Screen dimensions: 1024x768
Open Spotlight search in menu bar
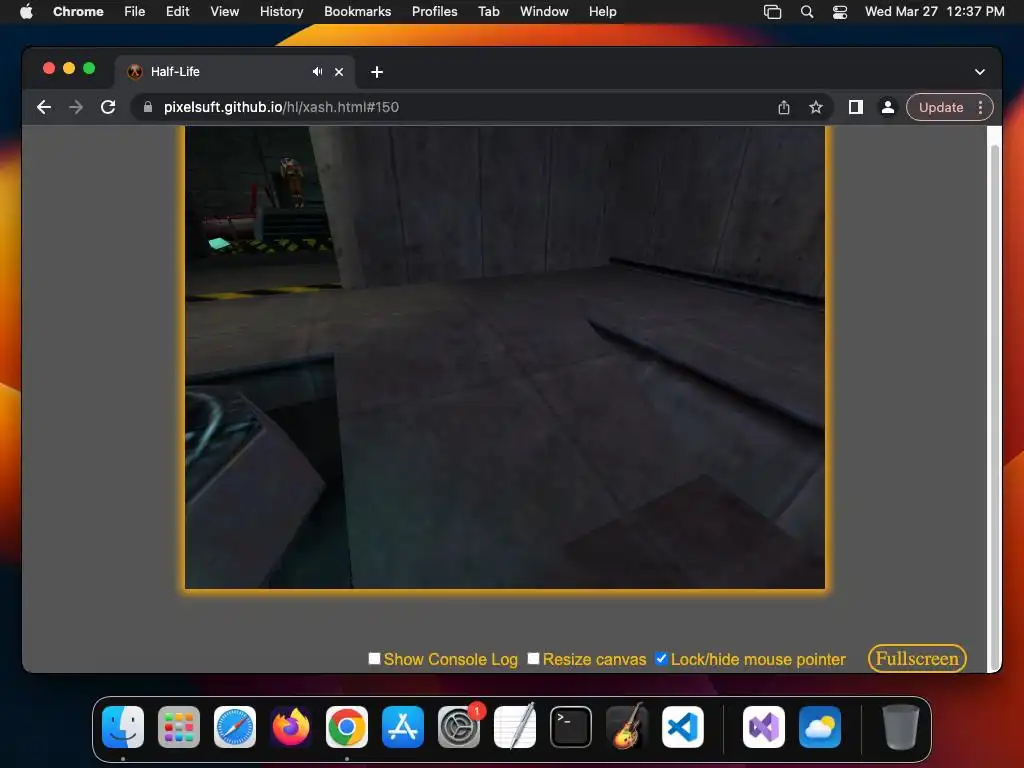807,12
